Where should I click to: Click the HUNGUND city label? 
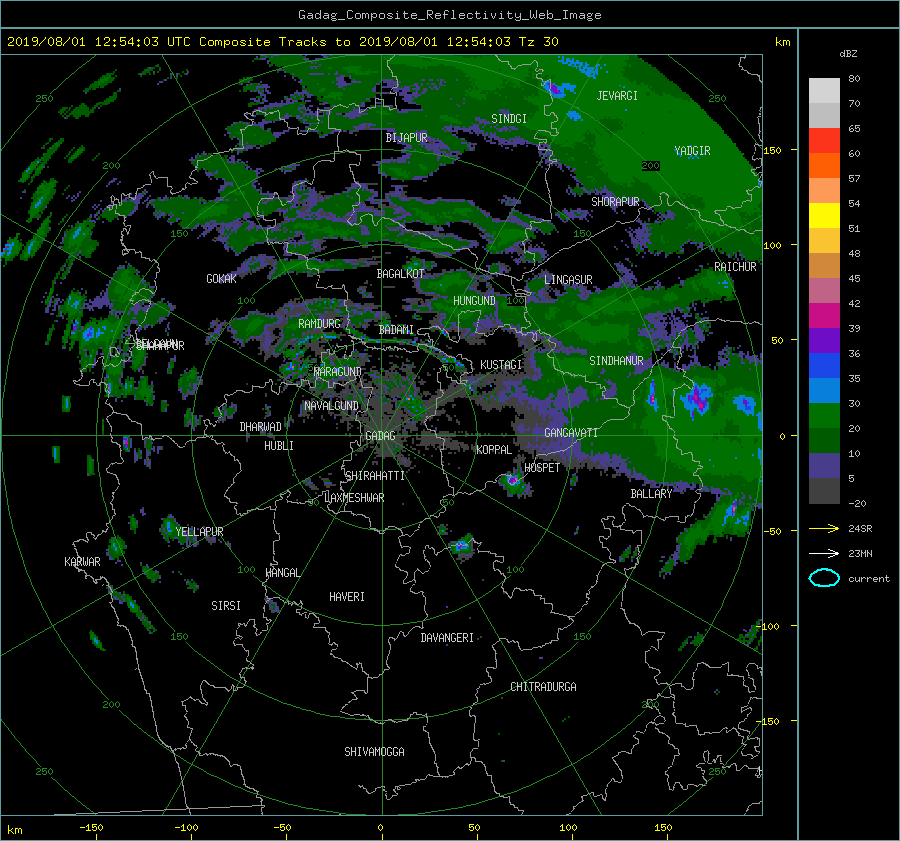coord(474,301)
